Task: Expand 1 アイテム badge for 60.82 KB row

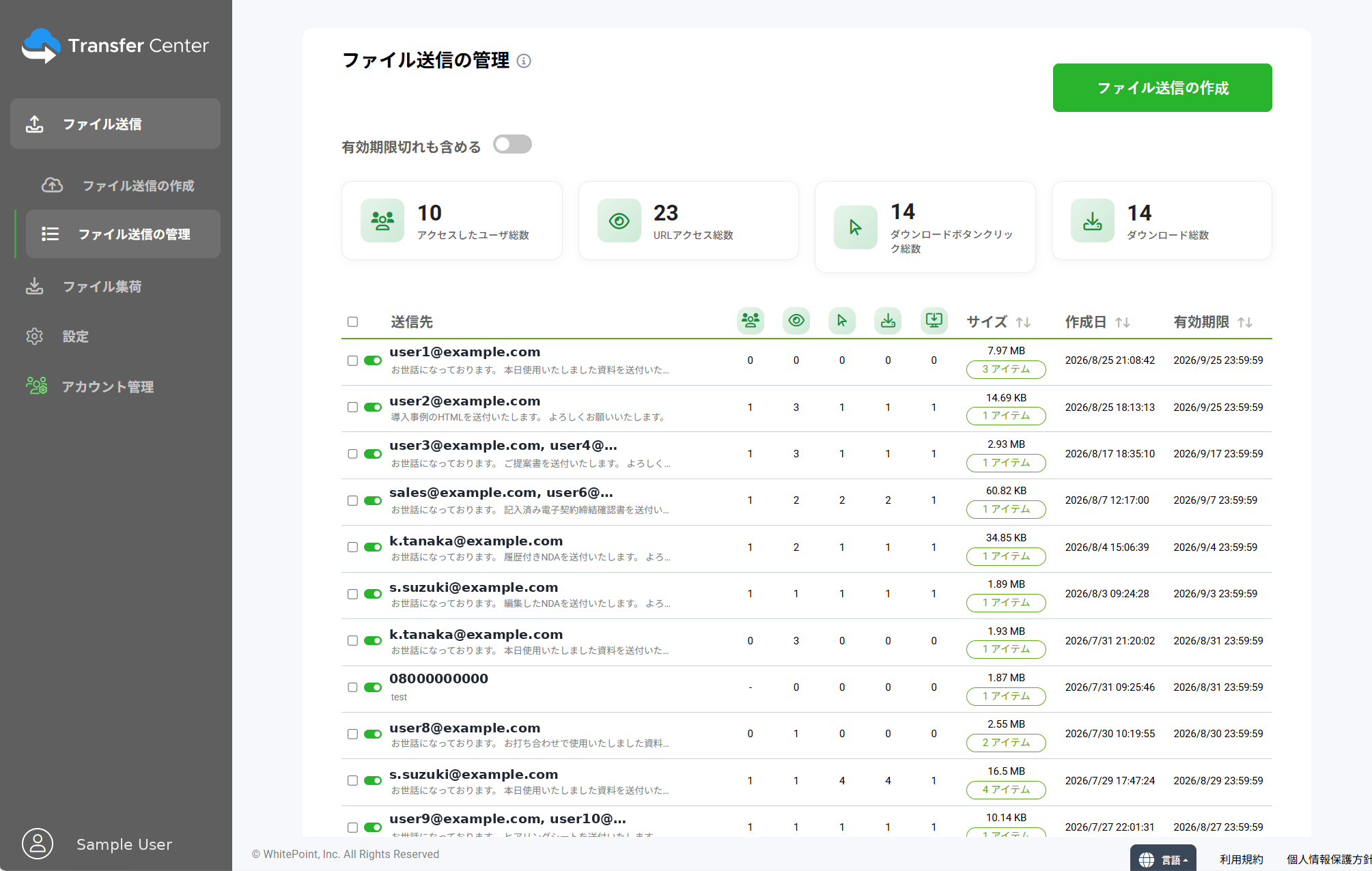Action: [1006, 509]
